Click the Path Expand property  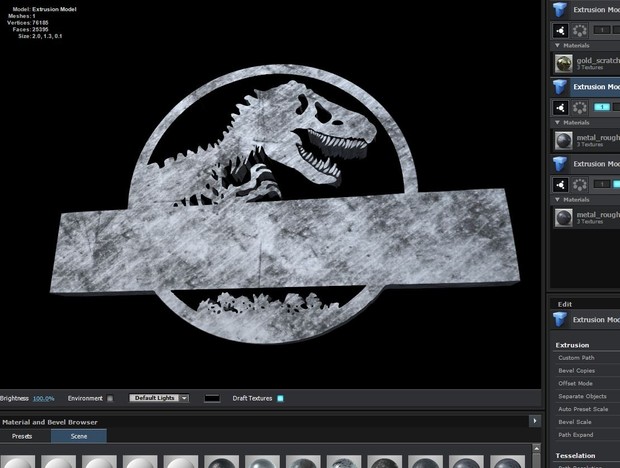tap(576, 435)
